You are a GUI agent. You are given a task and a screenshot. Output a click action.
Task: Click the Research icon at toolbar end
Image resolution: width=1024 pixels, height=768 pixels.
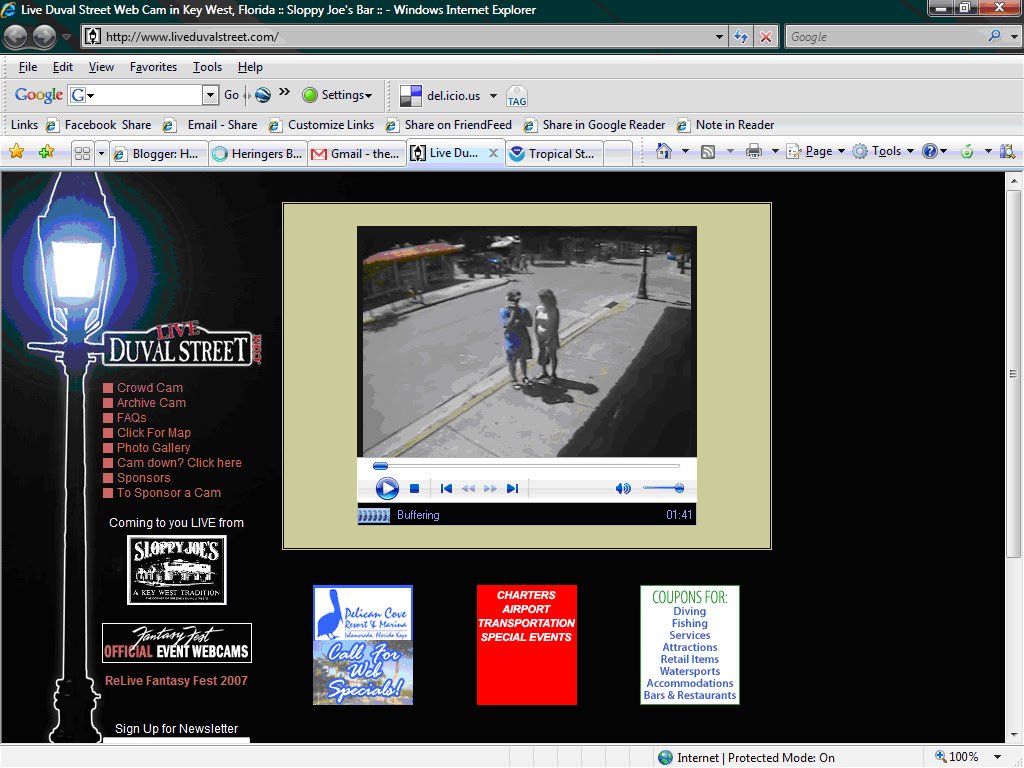1007,152
